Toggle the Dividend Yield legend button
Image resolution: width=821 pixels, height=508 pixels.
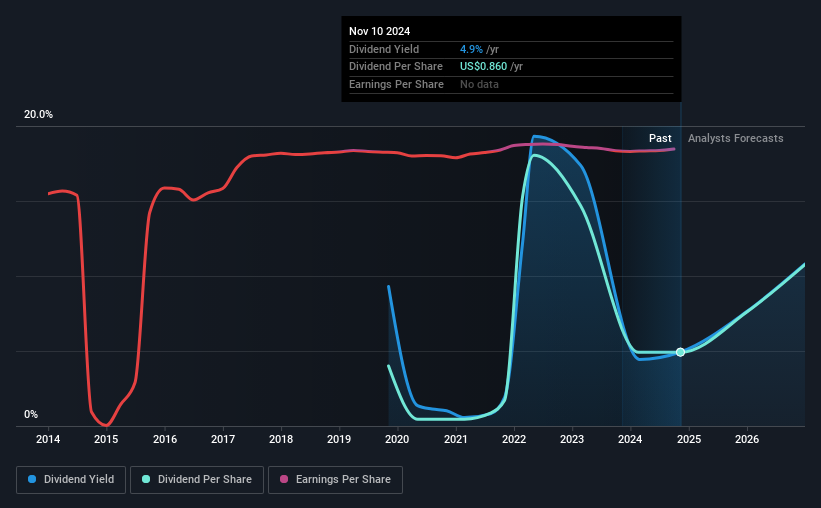point(71,480)
